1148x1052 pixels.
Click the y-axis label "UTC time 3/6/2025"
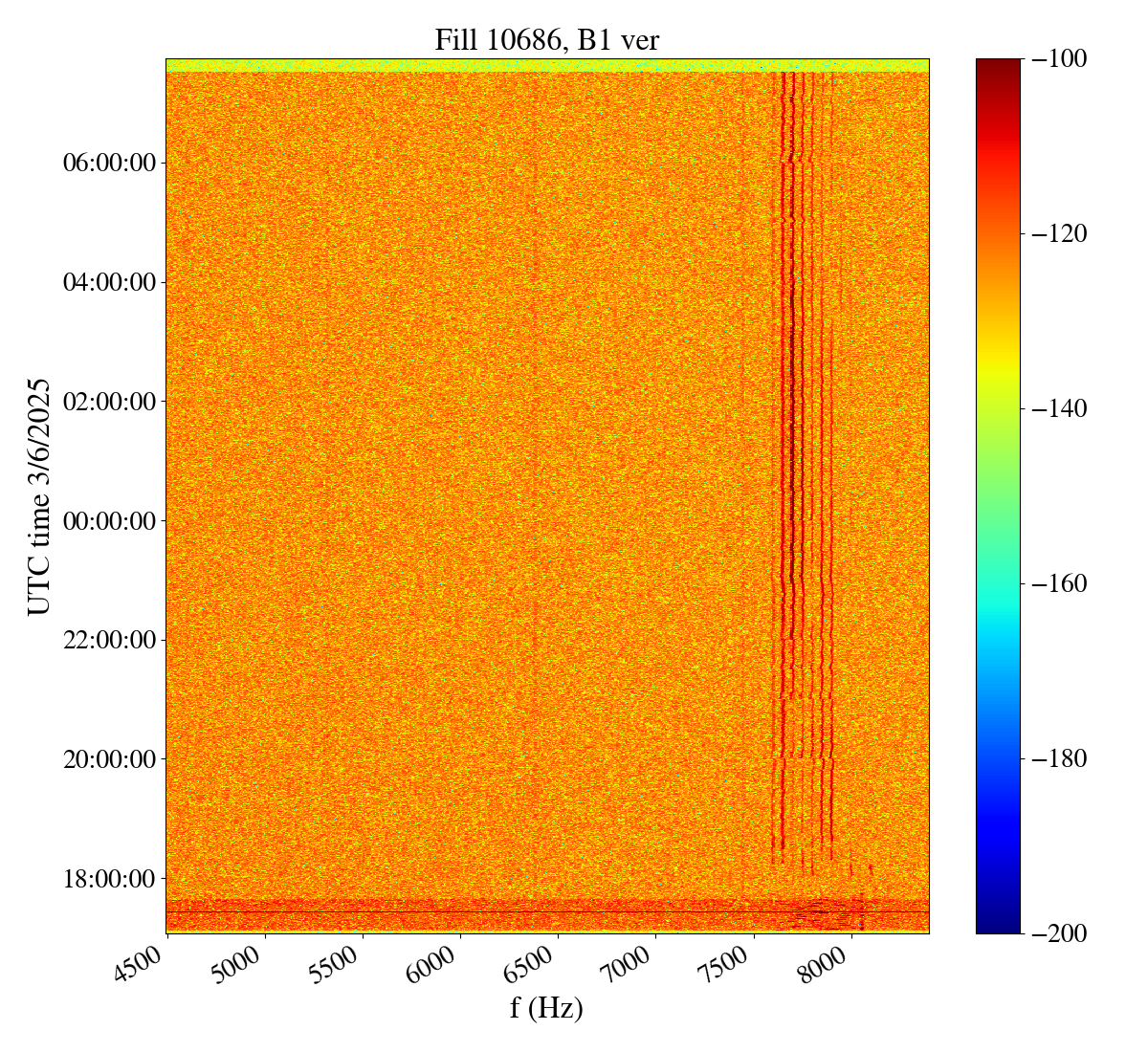click(38, 495)
